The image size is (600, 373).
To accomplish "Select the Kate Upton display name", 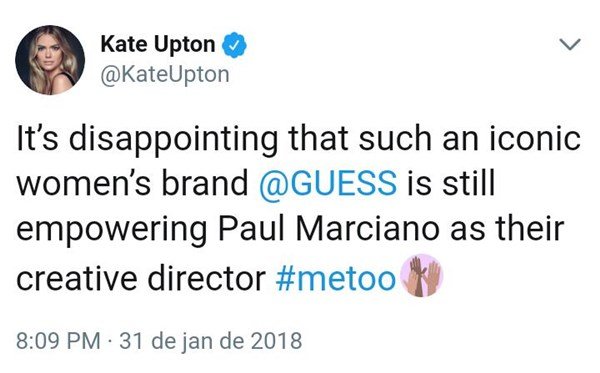I will (158, 44).
